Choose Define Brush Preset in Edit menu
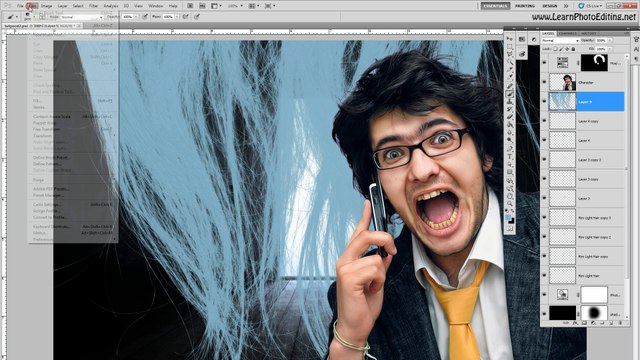Viewport: 640px width, 360px height. coord(51,157)
